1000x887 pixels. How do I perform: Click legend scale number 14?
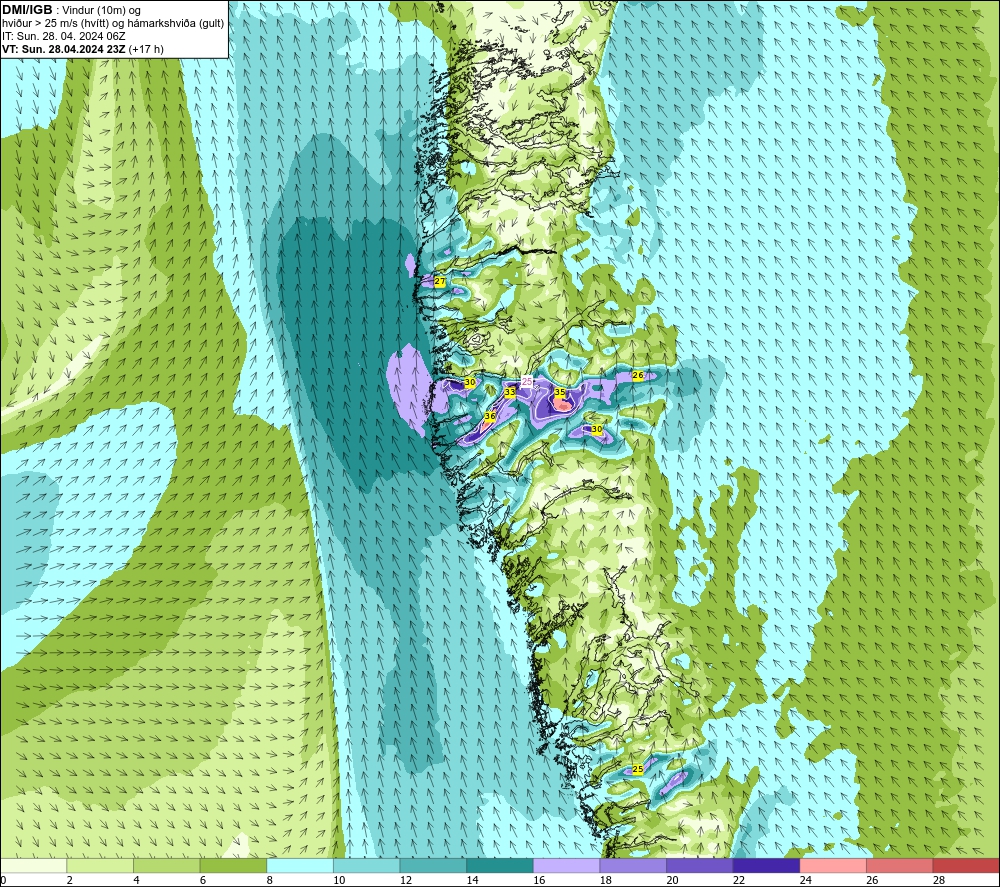(x=473, y=880)
